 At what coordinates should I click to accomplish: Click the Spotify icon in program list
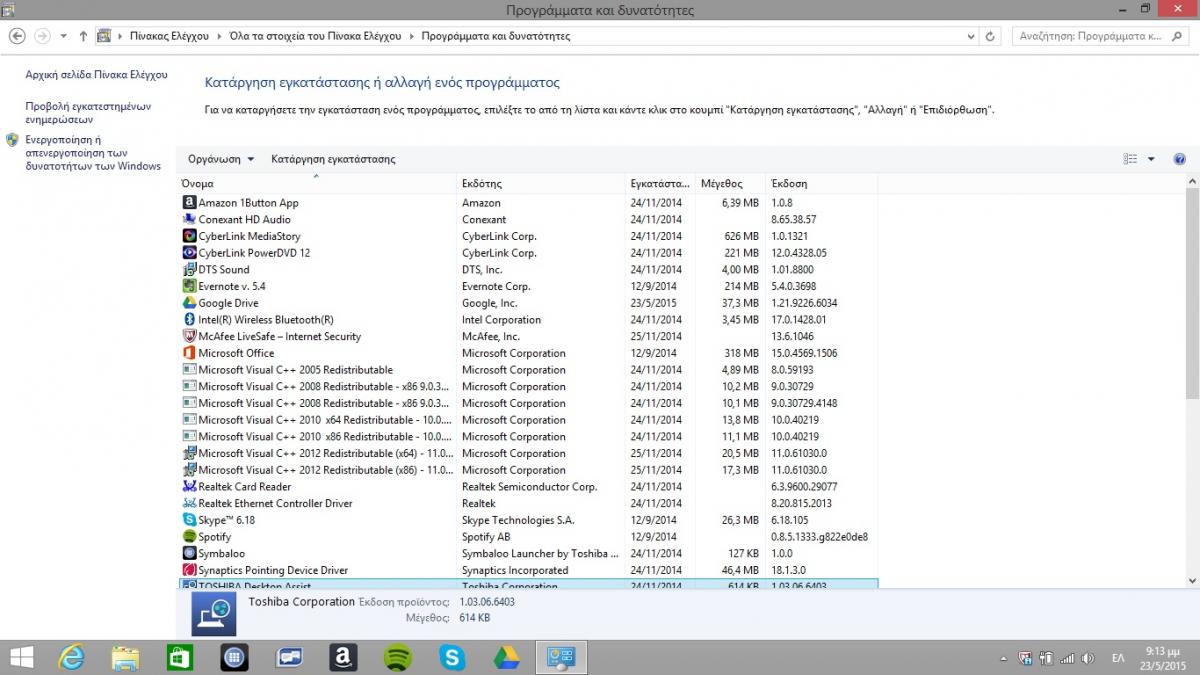coord(190,537)
